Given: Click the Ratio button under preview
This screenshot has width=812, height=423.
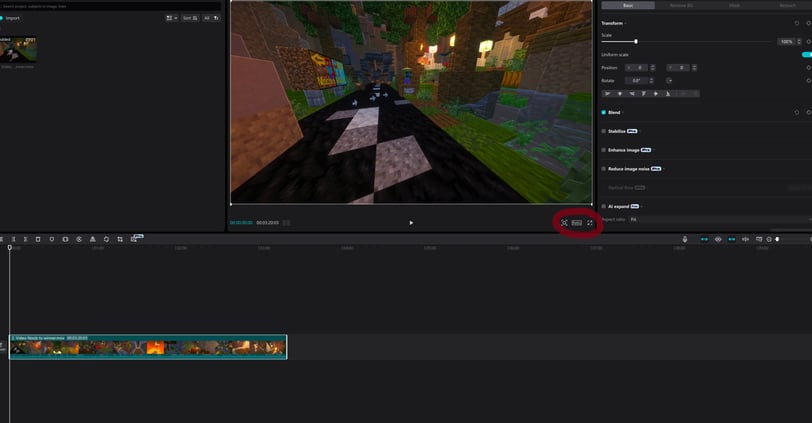Looking at the screenshot, I should 577,223.
